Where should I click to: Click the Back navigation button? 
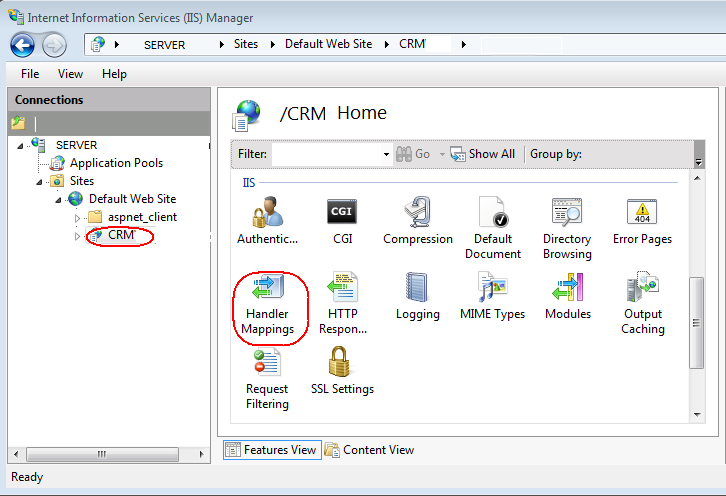coord(23,45)
